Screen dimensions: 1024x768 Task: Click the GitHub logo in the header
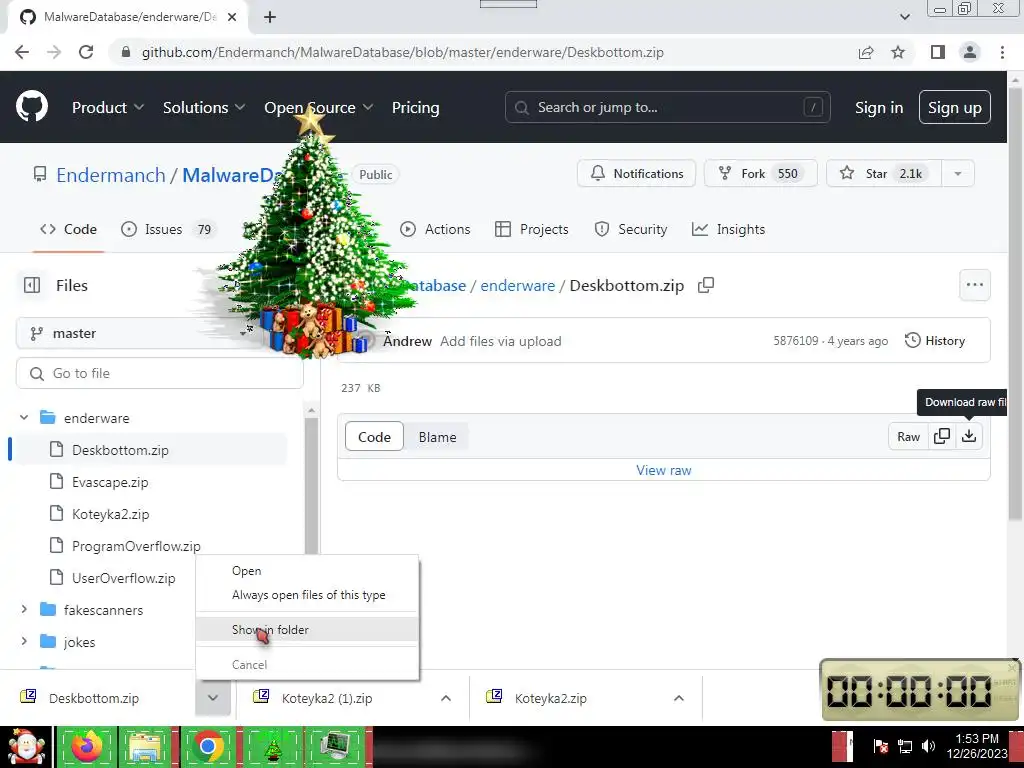32,107
